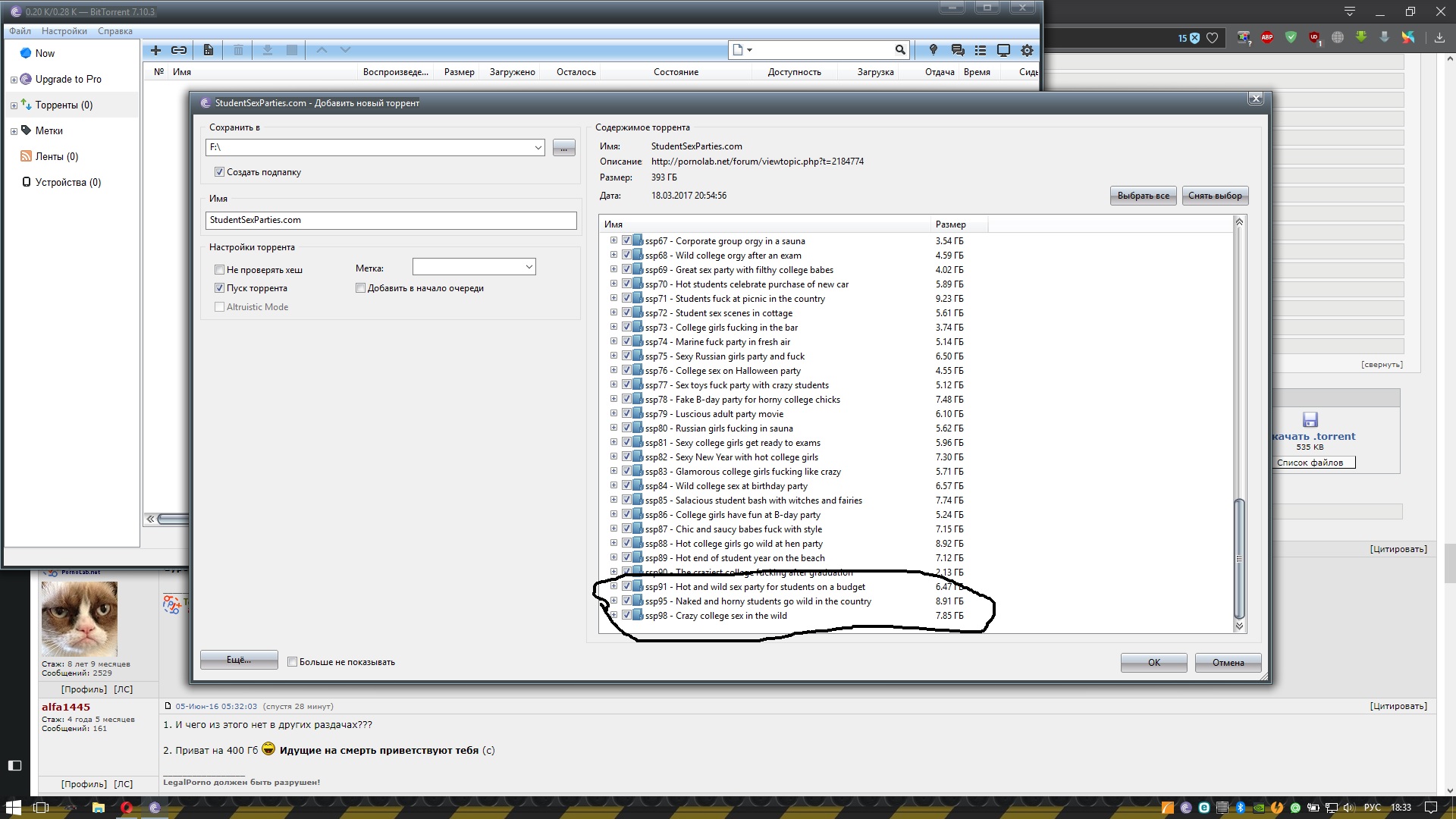
Task: Open the 'Метка' label dropdown
Action: (x=529, y=267)
